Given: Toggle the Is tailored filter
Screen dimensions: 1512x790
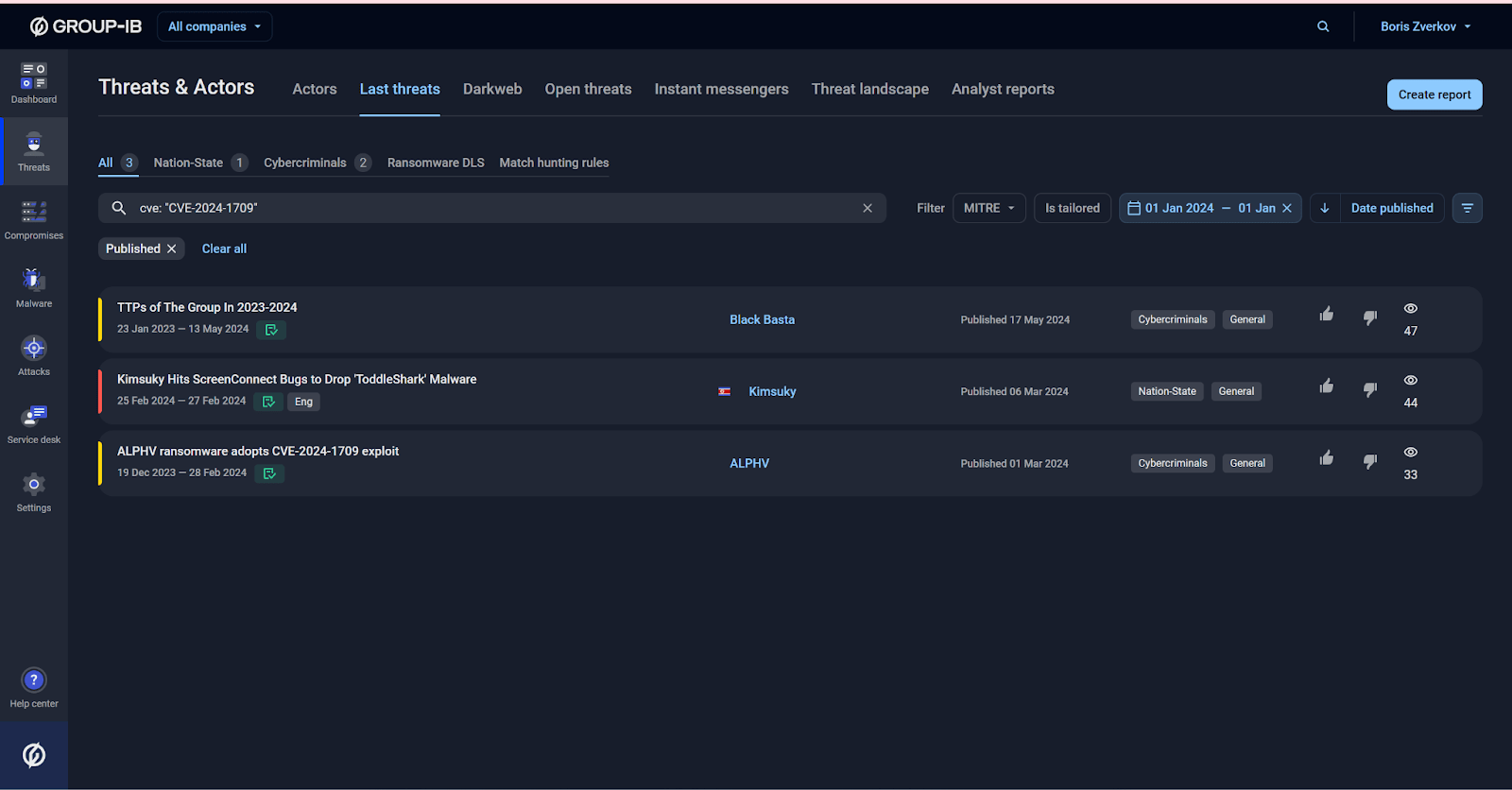Looking at the screenshot, I should tap(1073, 208).
